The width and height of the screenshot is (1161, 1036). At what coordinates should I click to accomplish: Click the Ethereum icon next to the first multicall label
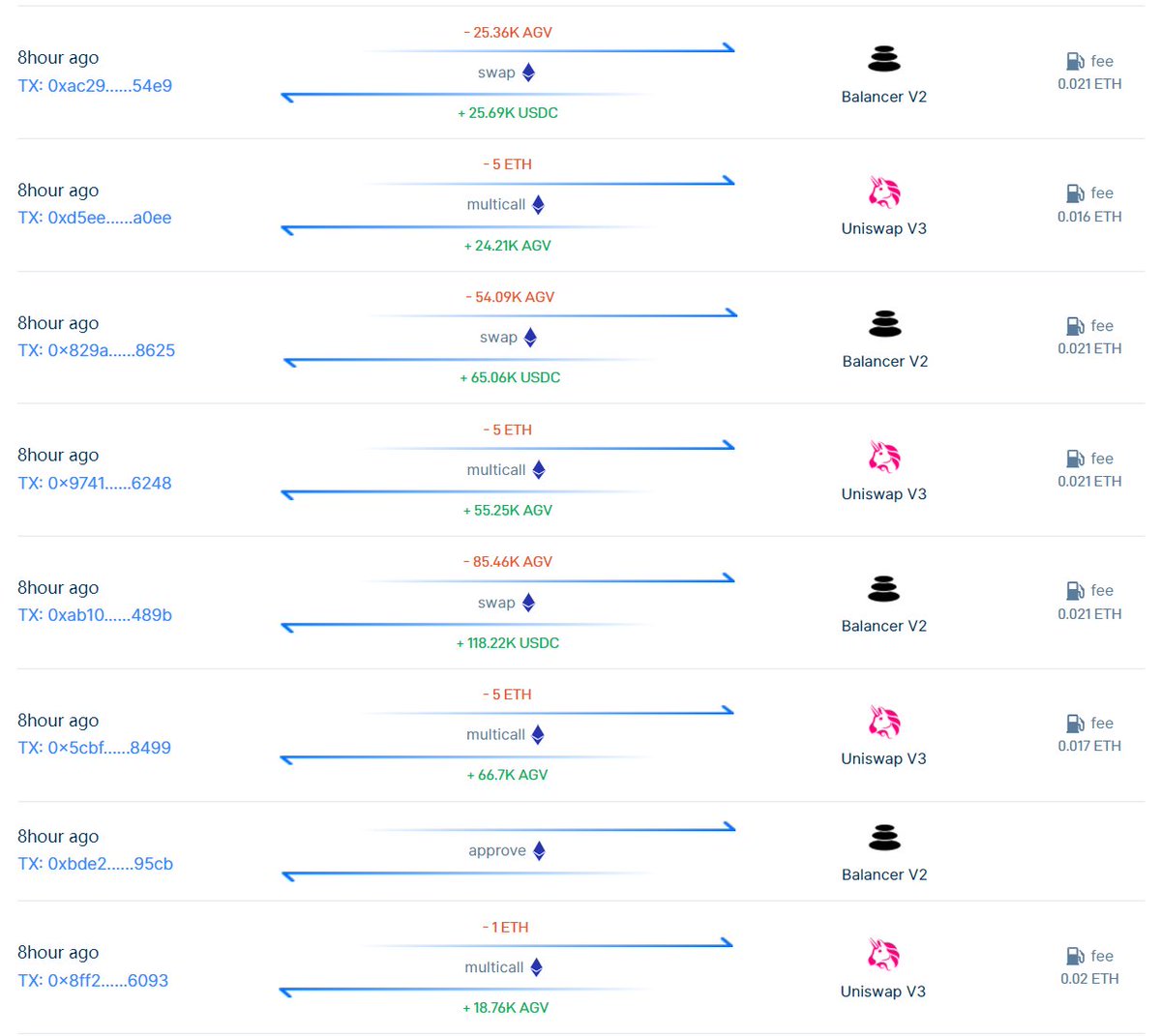click(538, 204)
